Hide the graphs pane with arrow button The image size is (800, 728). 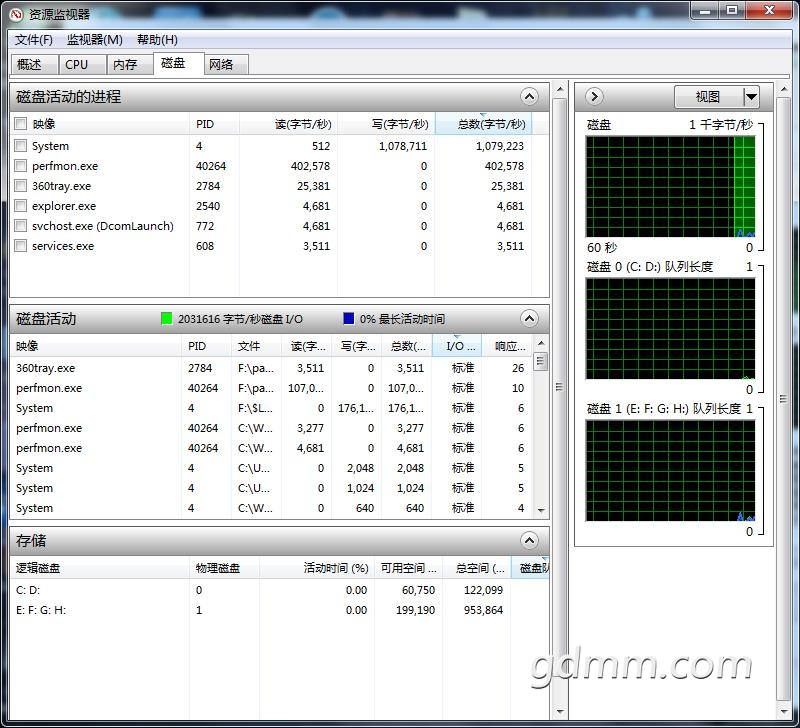pyautogui.click(x=594, y=97)
